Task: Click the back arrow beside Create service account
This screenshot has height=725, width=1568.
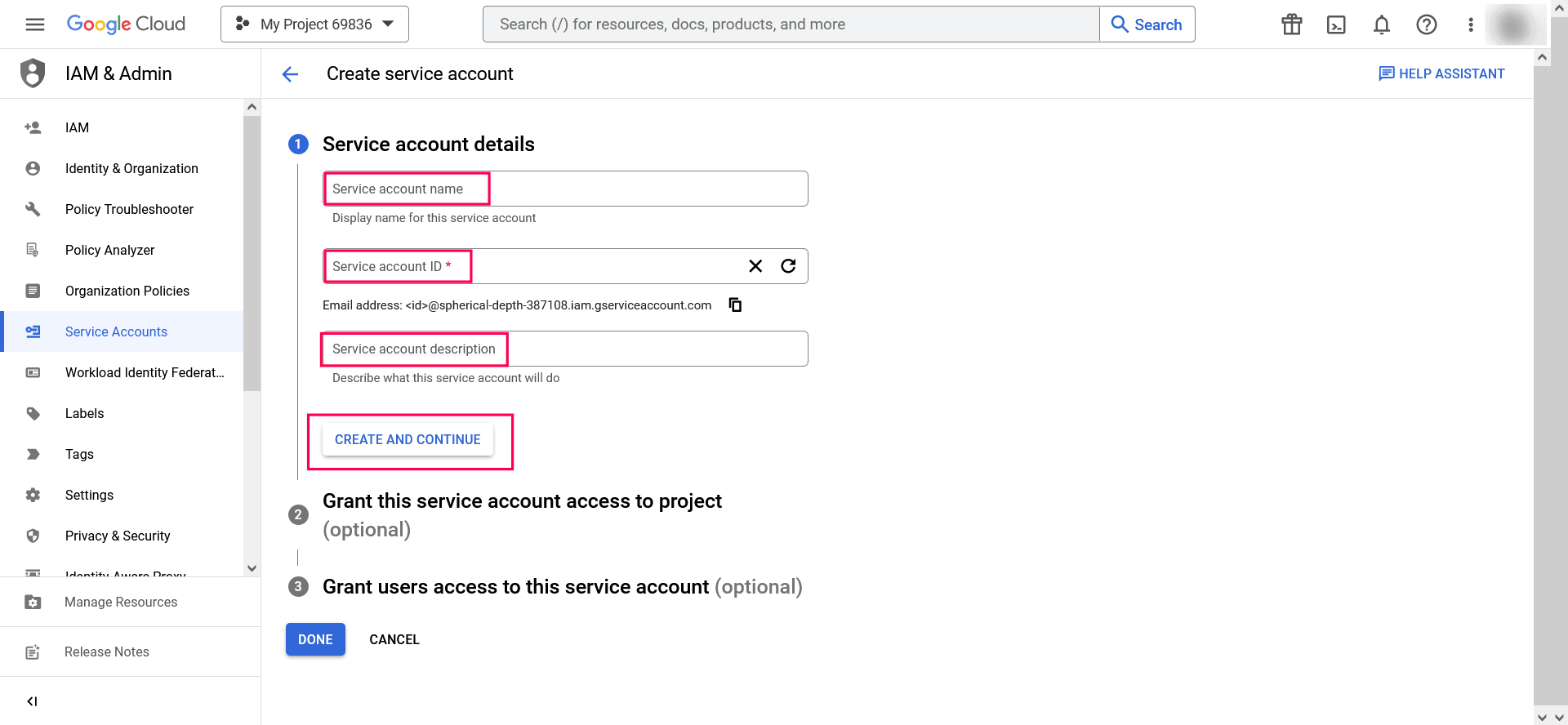Action: (290, 74)
